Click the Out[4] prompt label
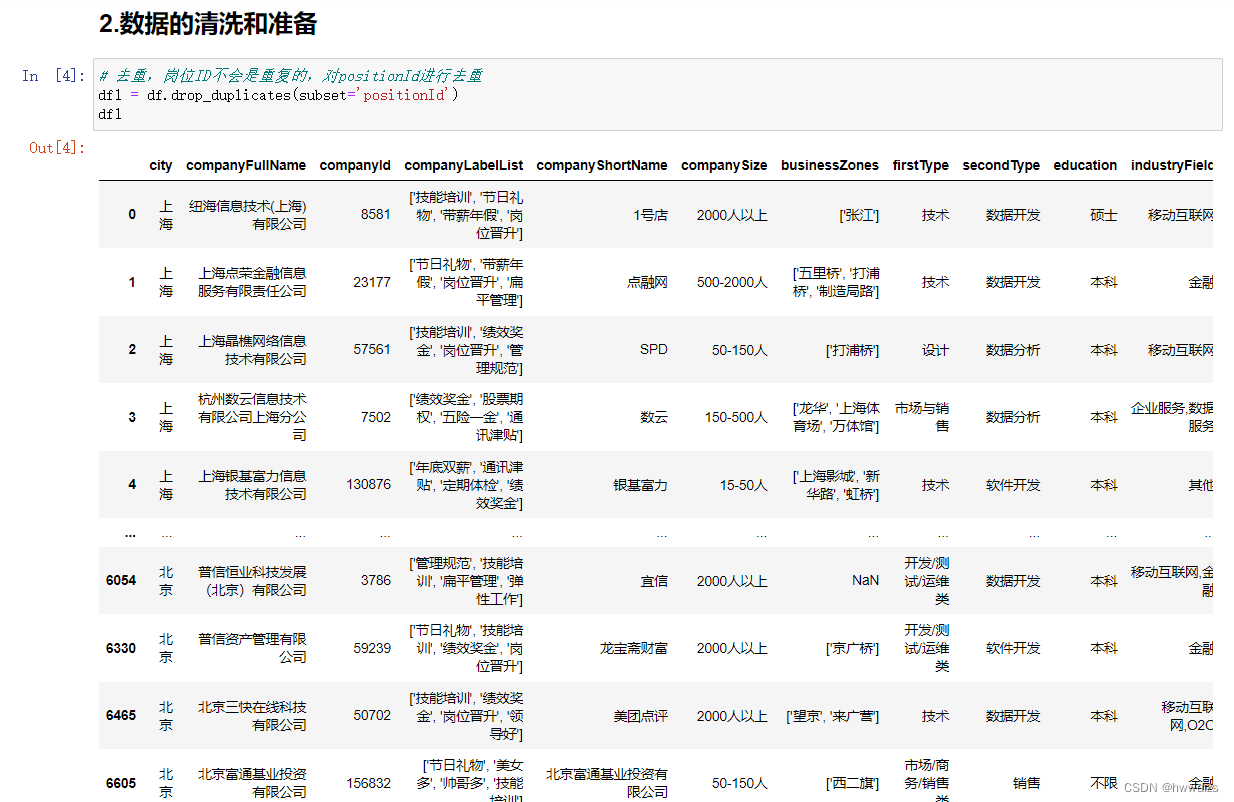The height and width of the screenshot is (802, 1234). point(58,148)
